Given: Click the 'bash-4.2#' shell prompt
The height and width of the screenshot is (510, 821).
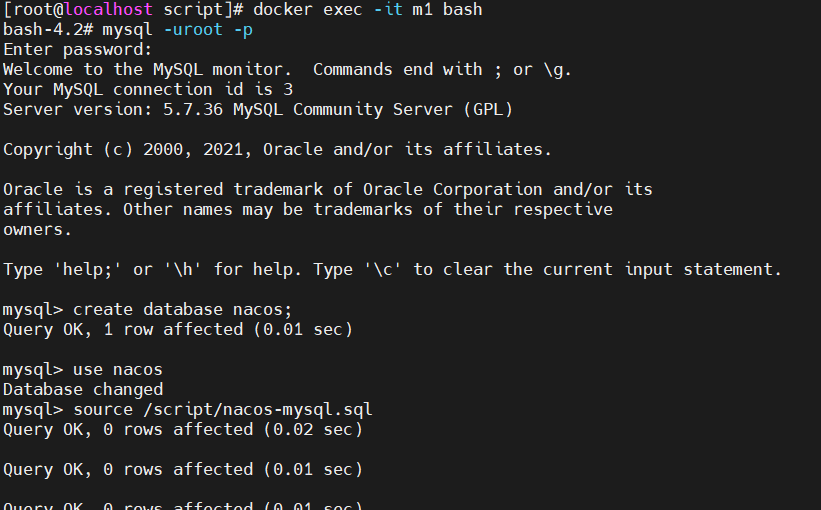Looking at the screenshot, I should click(48, 30).
